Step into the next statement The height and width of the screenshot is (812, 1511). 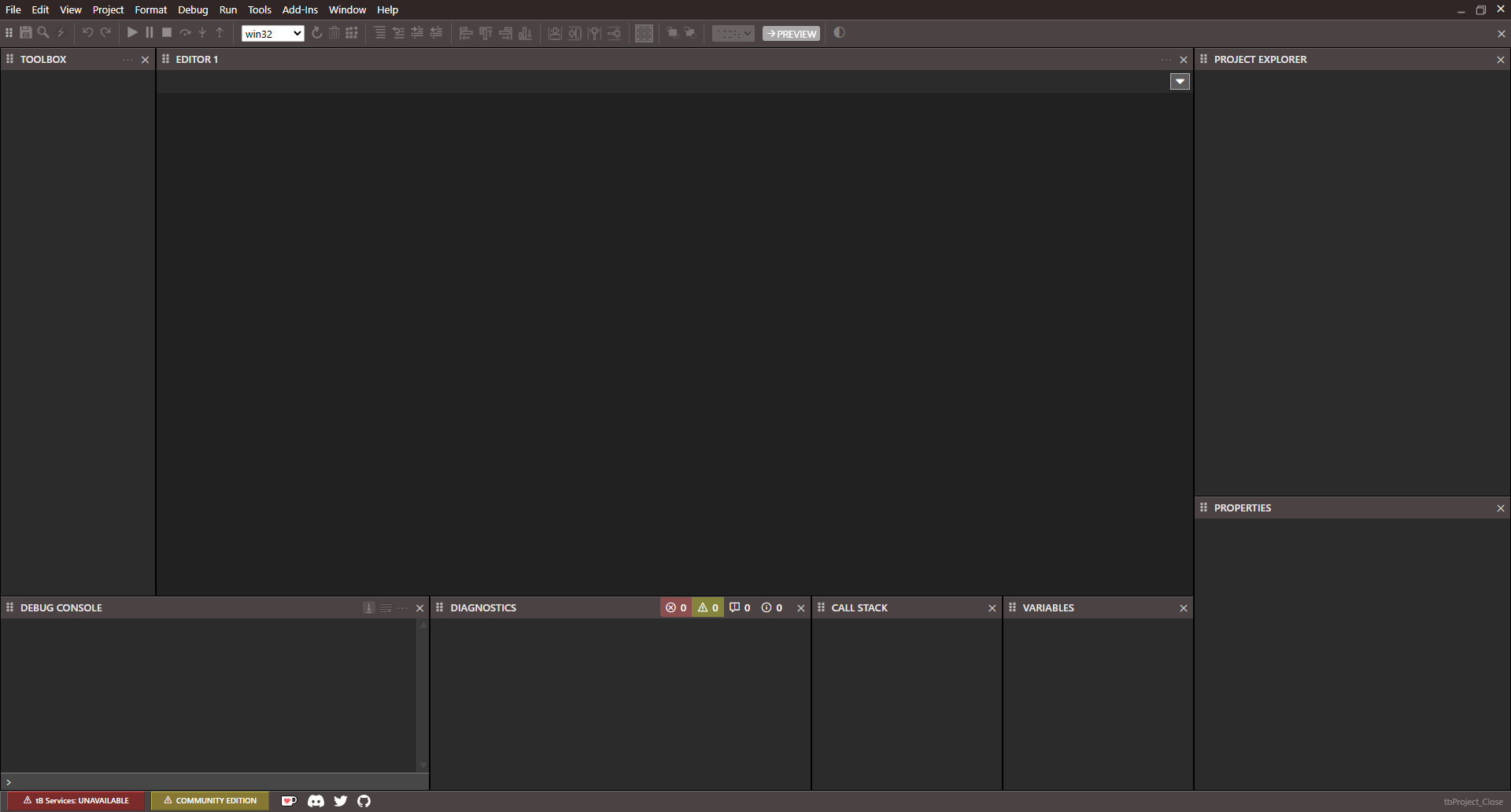tap(202, 32)
